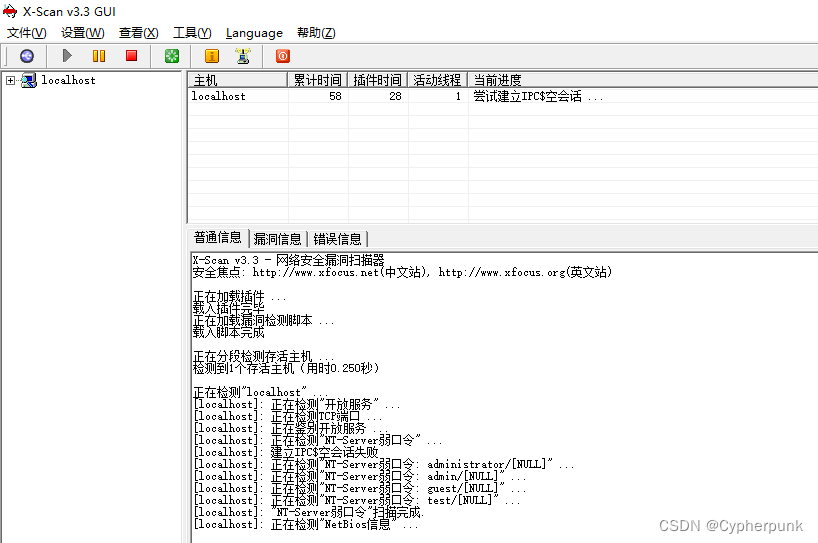Click log line testing administrator/[NULL]
818x543 pixels.
(383, 464)
